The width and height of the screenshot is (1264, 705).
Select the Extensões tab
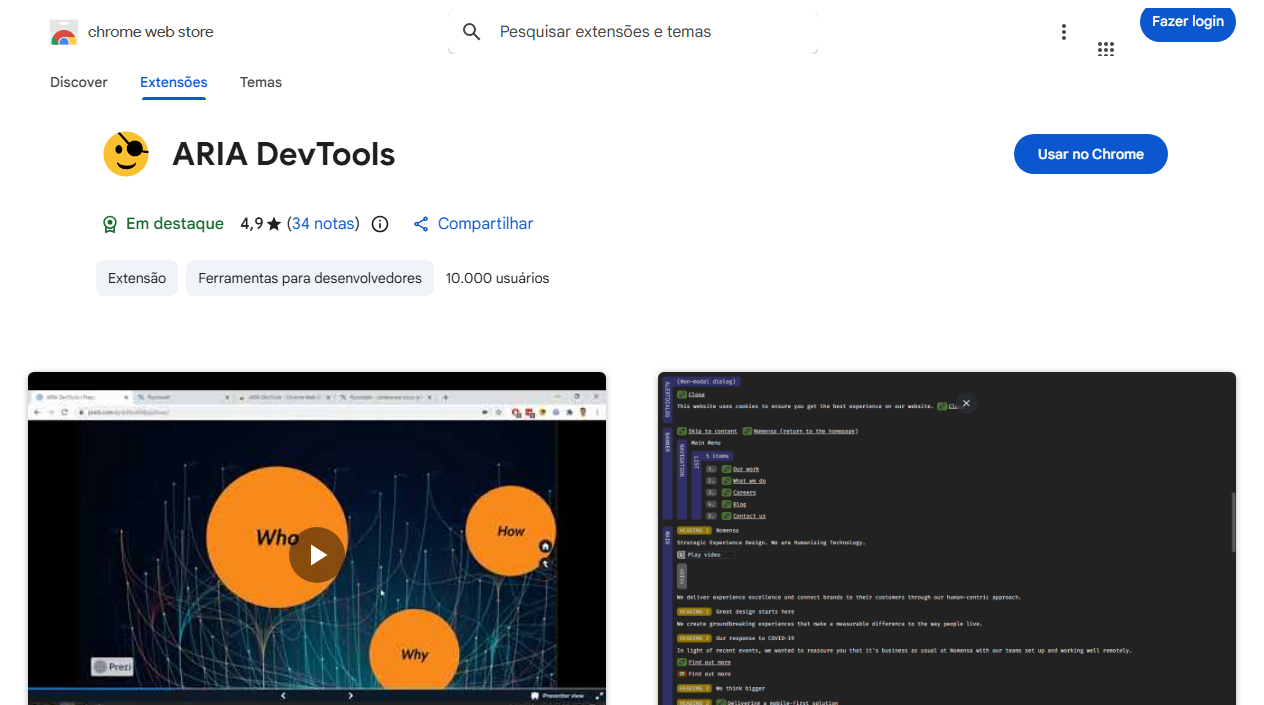[173, 82]
